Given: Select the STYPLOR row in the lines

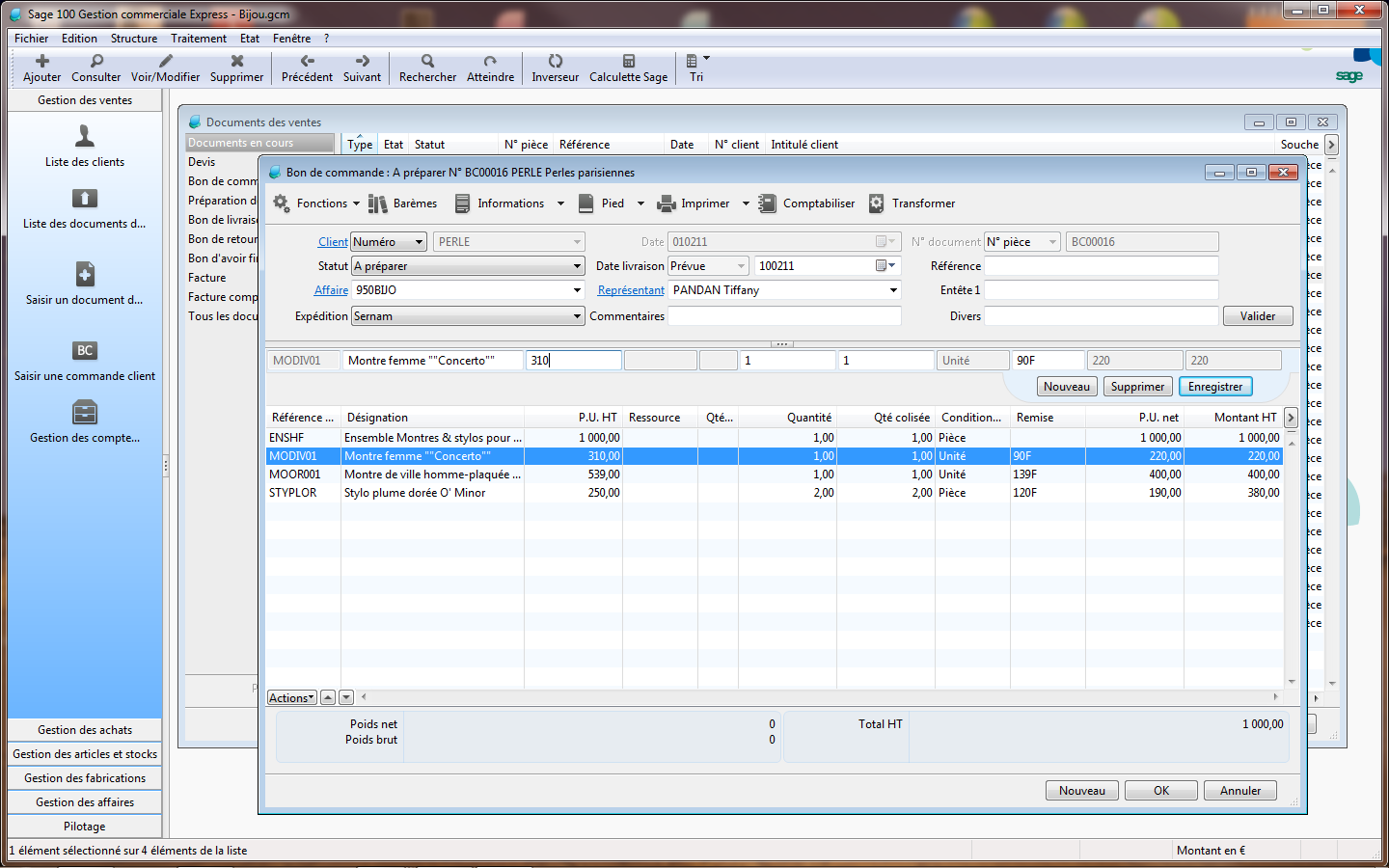Looking at the screenshot, I should tap(774, 493).
